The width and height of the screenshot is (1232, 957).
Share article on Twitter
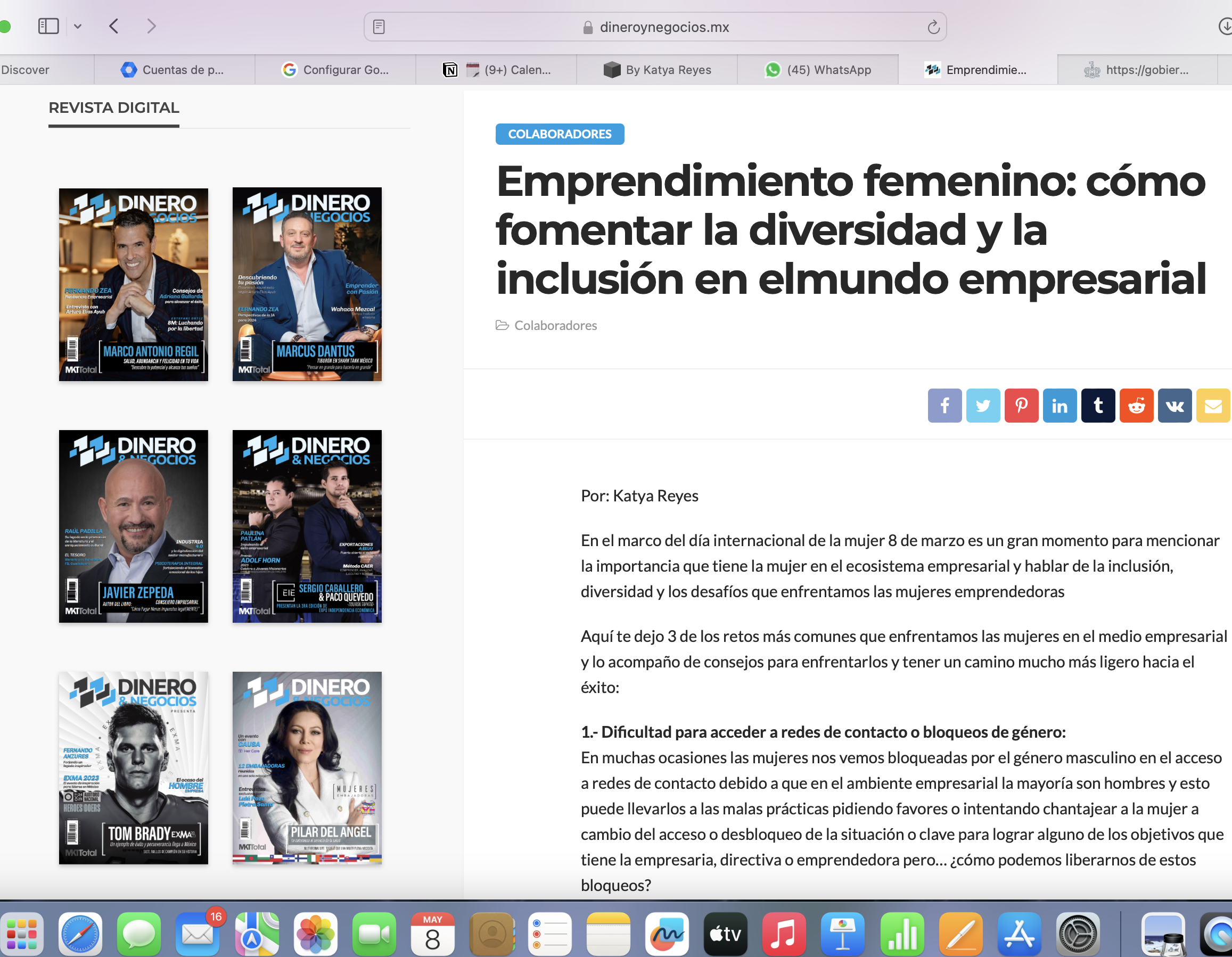click(x=983, y=406)
